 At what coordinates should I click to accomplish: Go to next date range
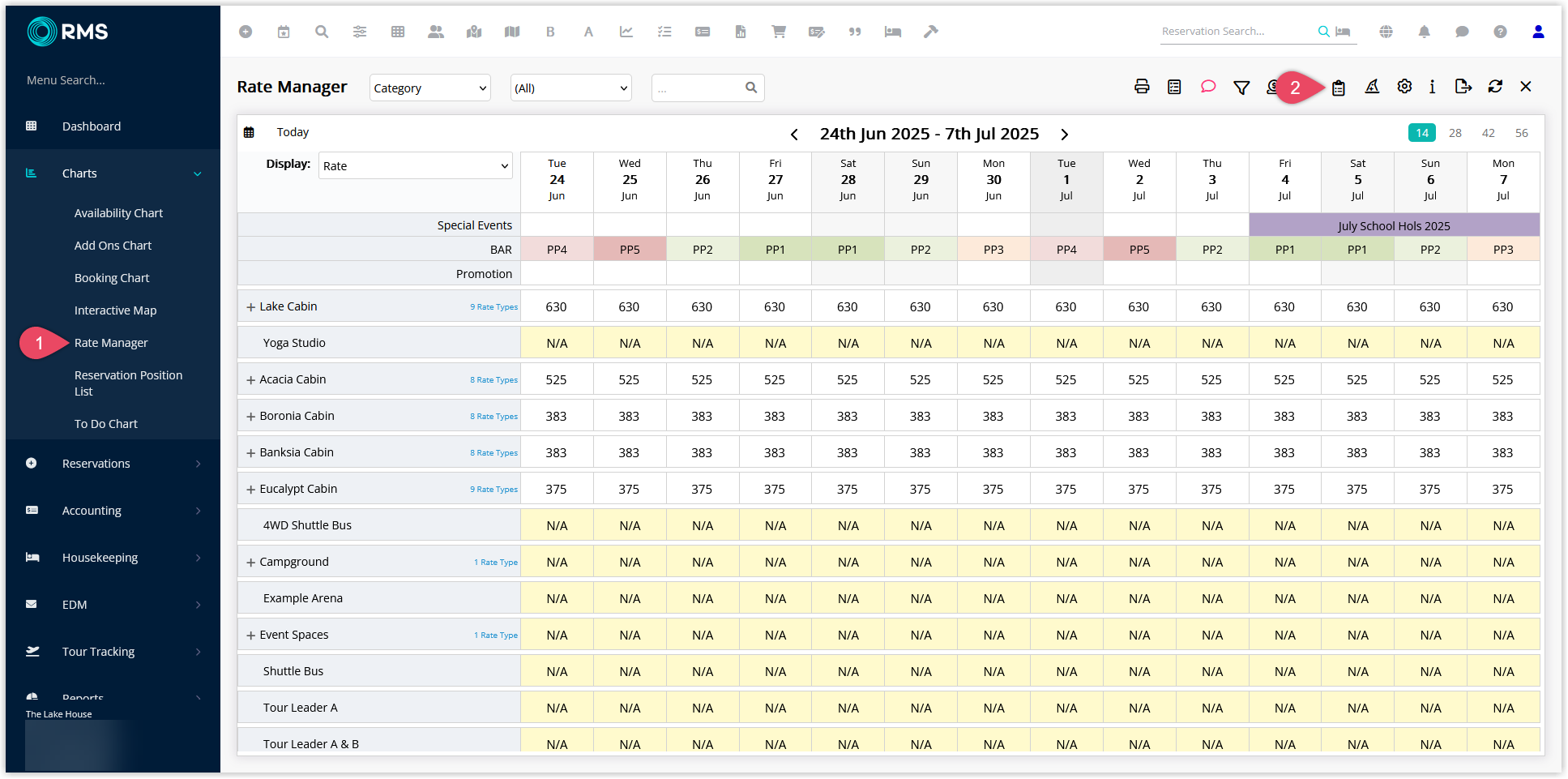(x=1065, y=135)
